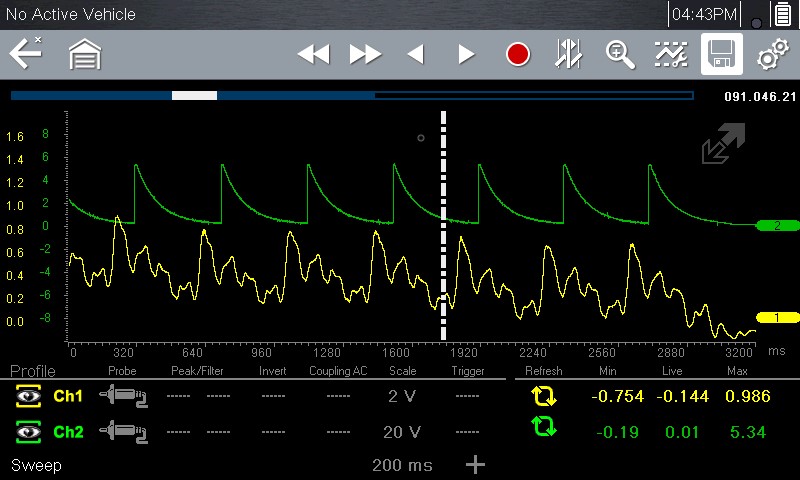
Task: Change the 200 ms sweep setting
Action: 402,466
